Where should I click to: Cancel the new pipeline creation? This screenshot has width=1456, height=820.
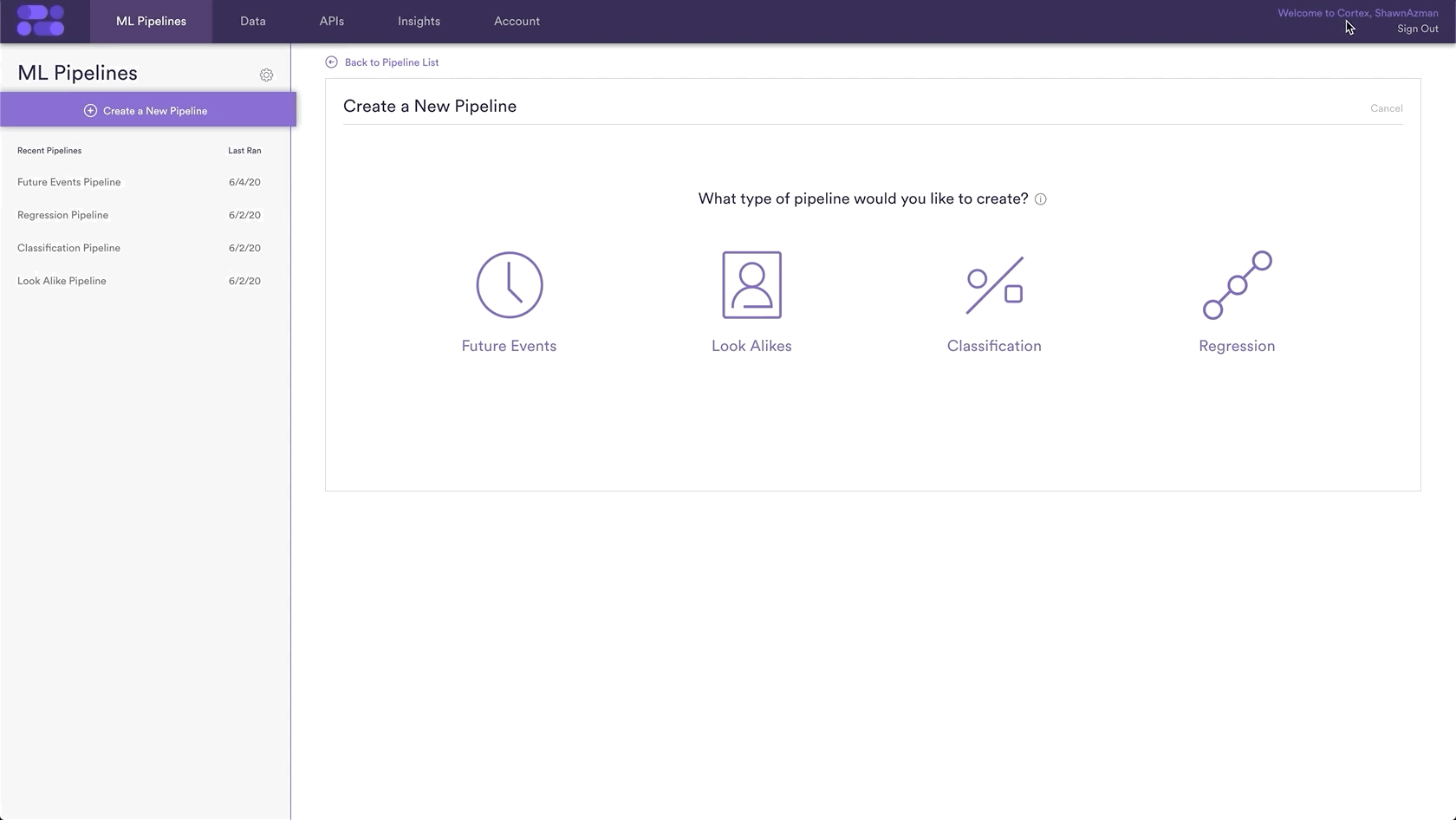[x=1386, y=108]
